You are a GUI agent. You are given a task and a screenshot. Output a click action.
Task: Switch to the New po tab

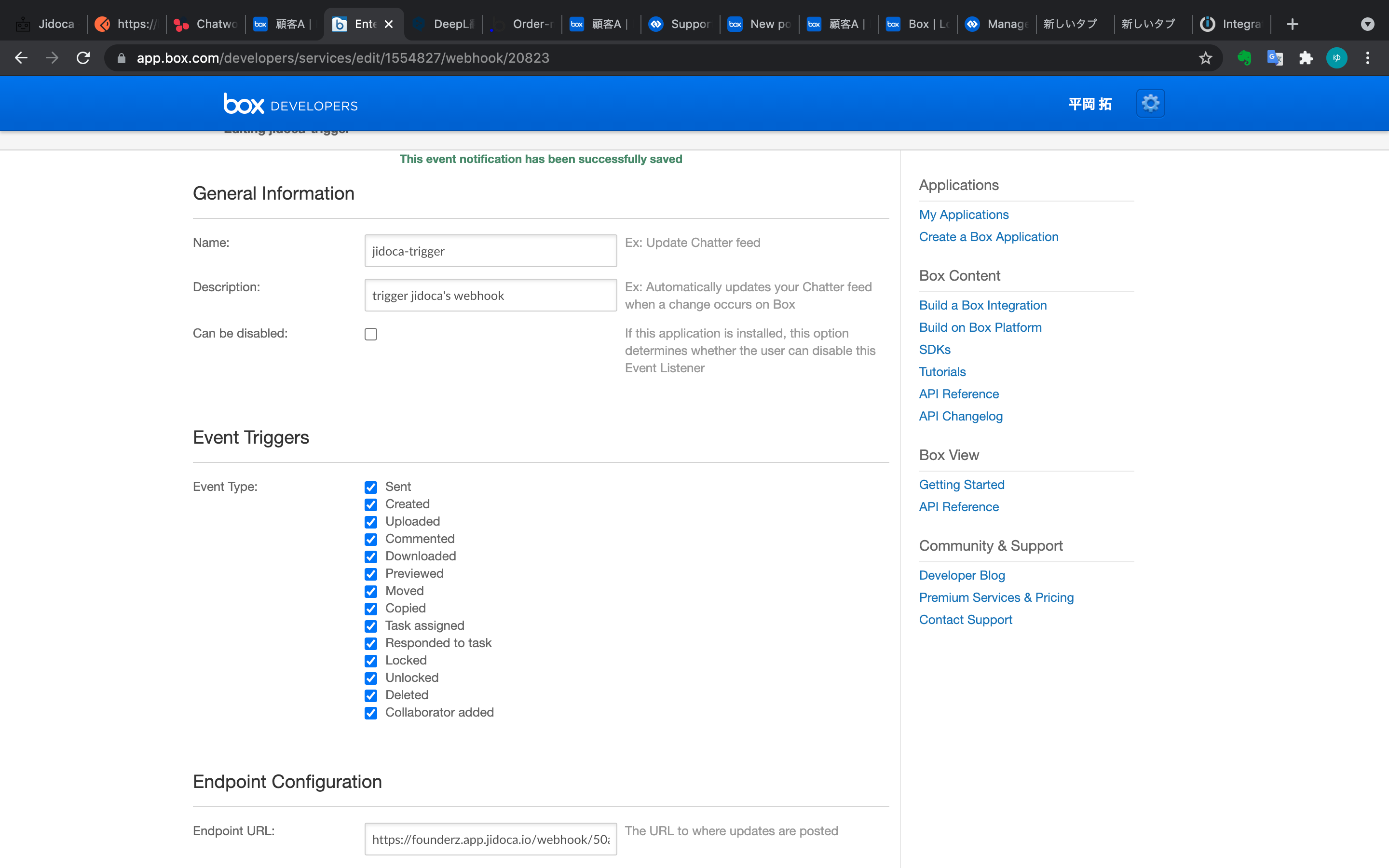click(760, 24)
